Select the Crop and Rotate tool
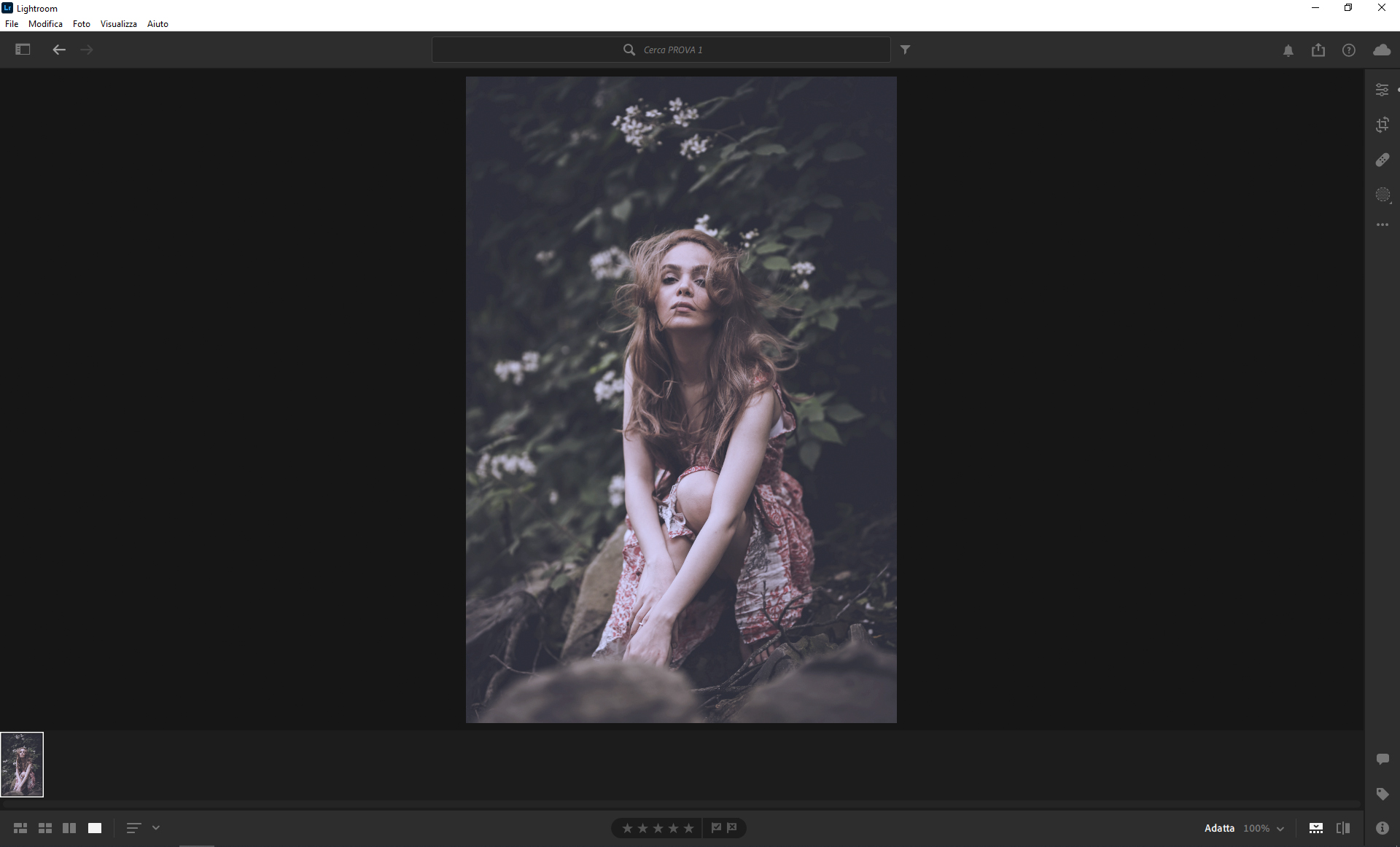This screenshot has height=847, width=1400. click(1382, 125)
